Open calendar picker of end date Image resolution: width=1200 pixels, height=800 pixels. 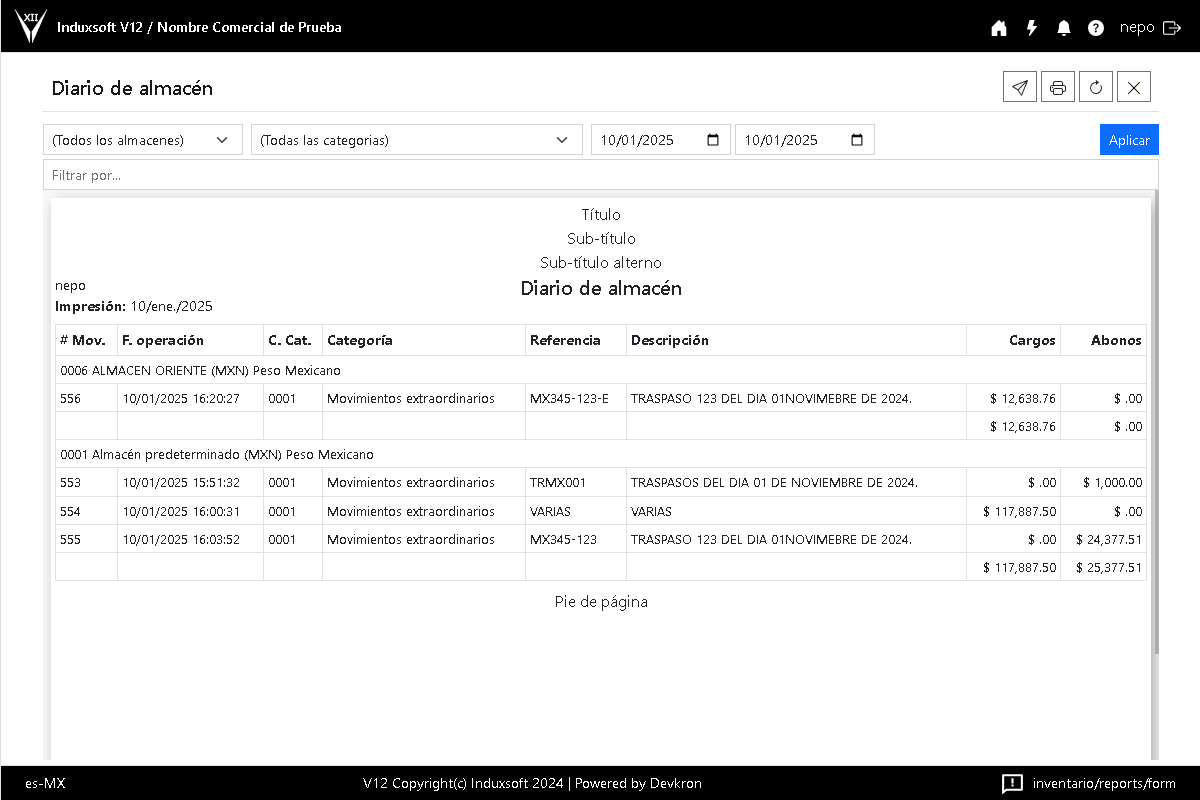point(857,140)
